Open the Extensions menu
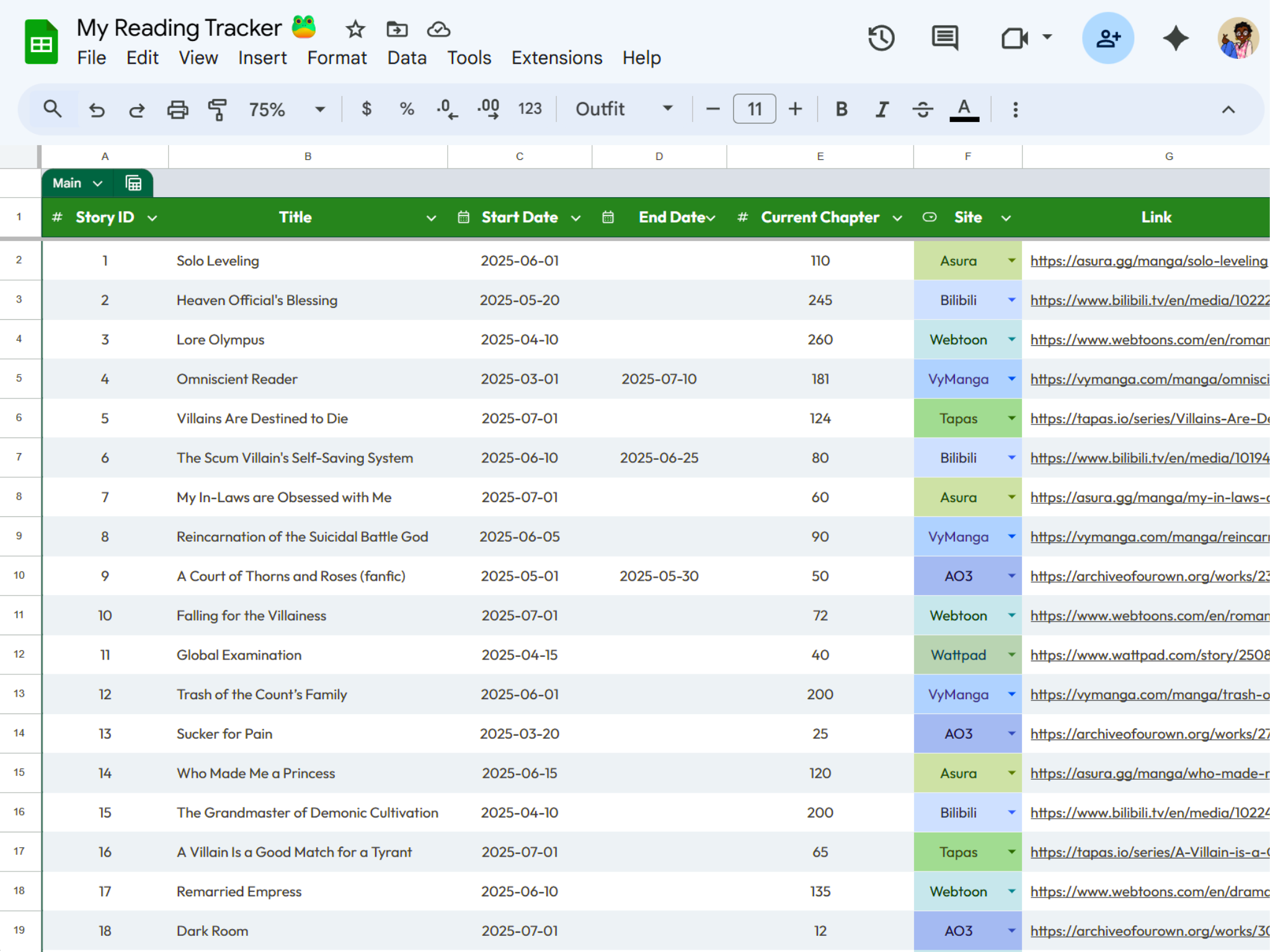 556,57
